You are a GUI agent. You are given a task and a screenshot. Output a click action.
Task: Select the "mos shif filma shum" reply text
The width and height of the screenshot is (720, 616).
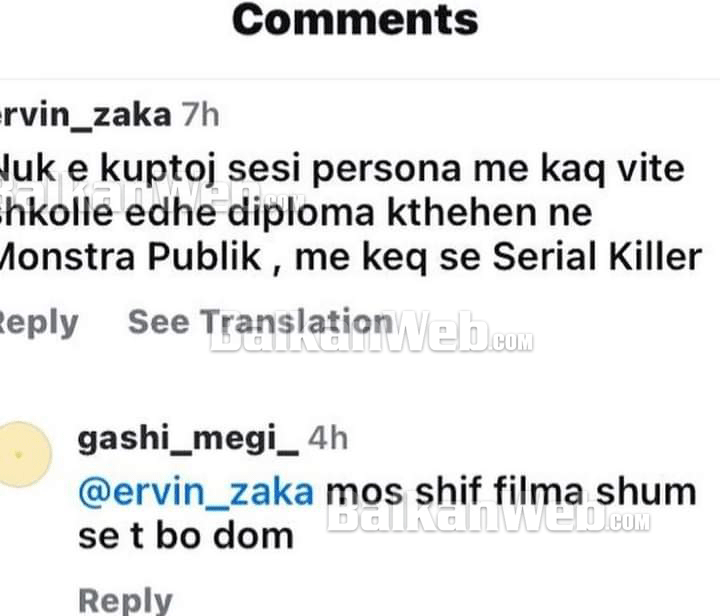511,493
